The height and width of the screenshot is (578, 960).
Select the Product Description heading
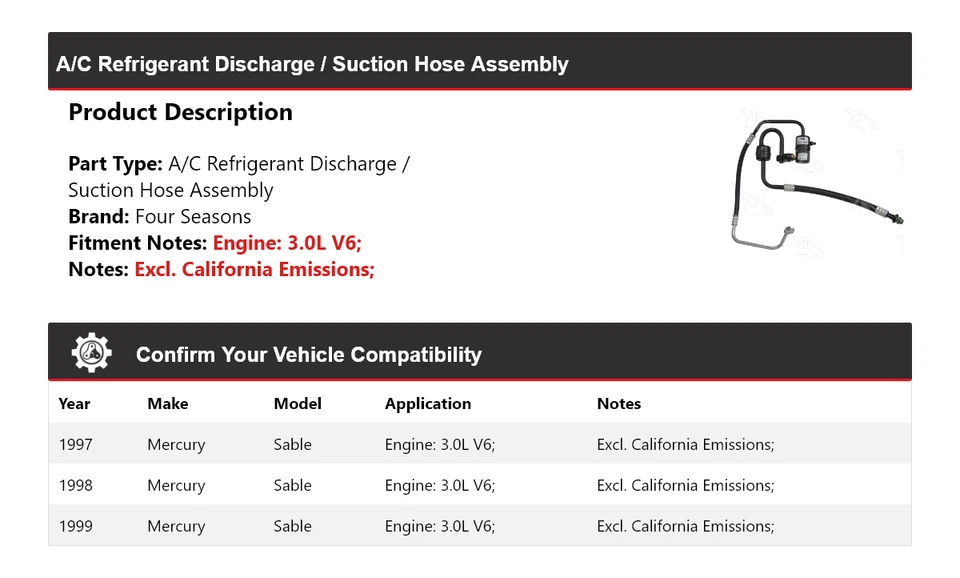point(180,112)
